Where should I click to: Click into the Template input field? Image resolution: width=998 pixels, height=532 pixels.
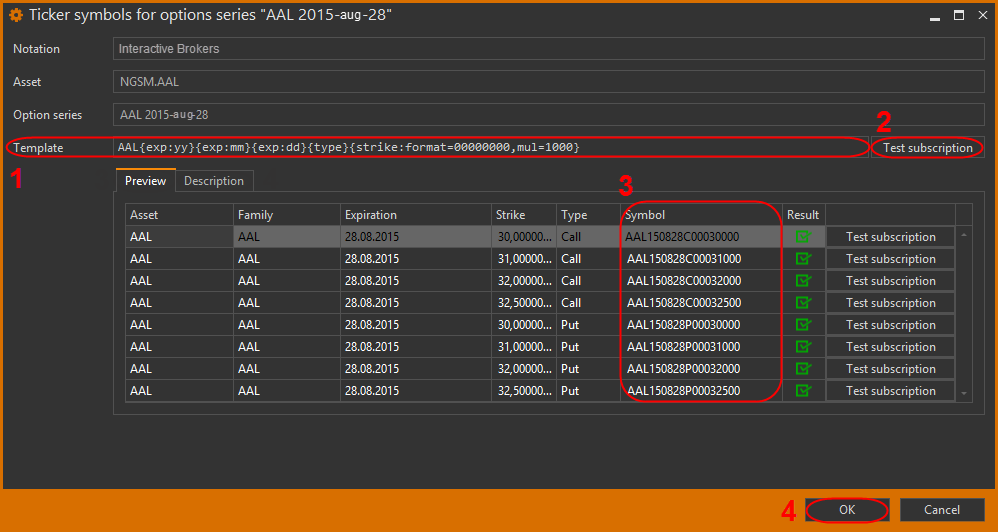tap(490, 147)
